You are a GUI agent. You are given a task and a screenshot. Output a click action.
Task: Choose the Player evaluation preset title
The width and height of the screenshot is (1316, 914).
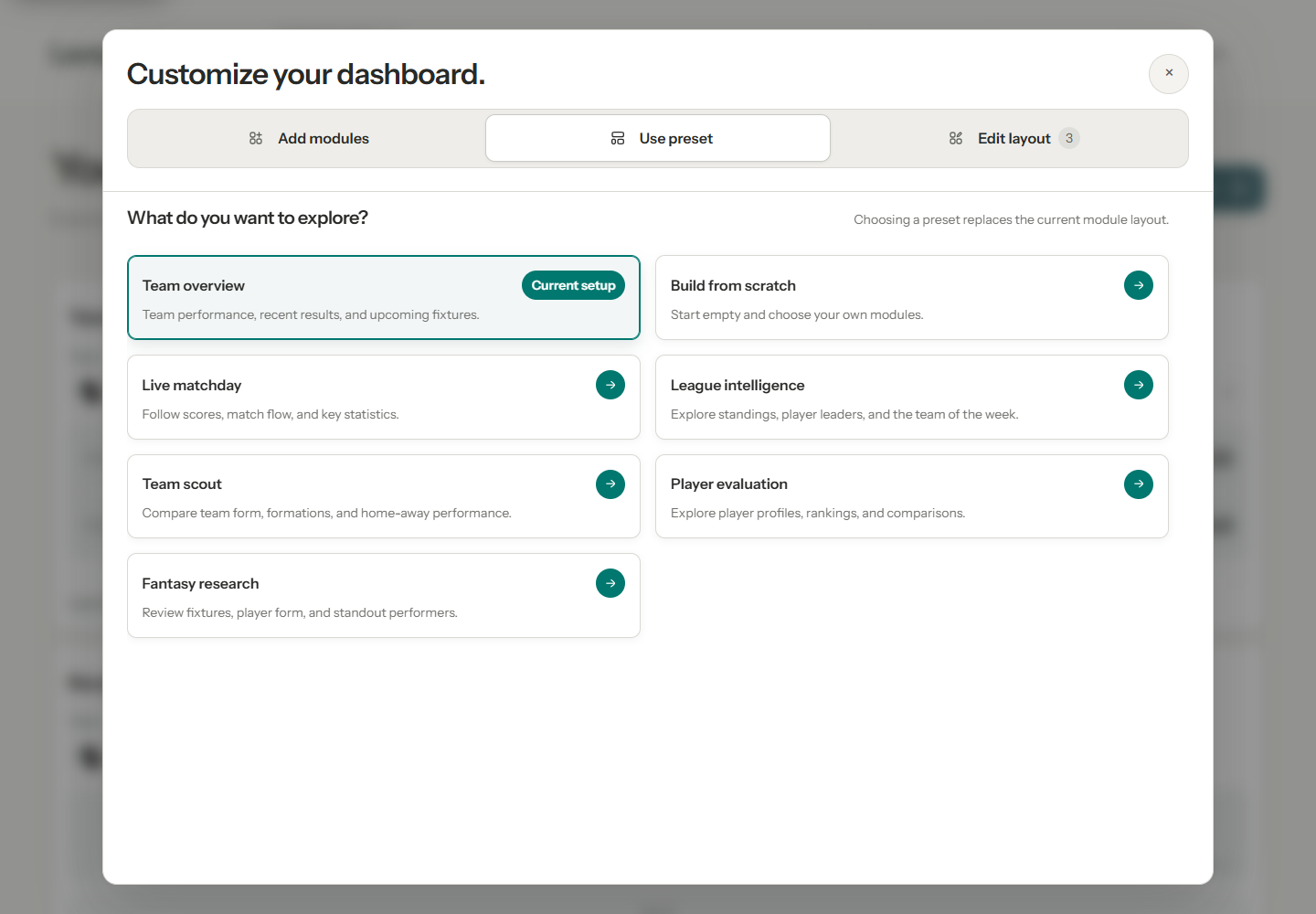pyautogui.click(x=729, y=484)
